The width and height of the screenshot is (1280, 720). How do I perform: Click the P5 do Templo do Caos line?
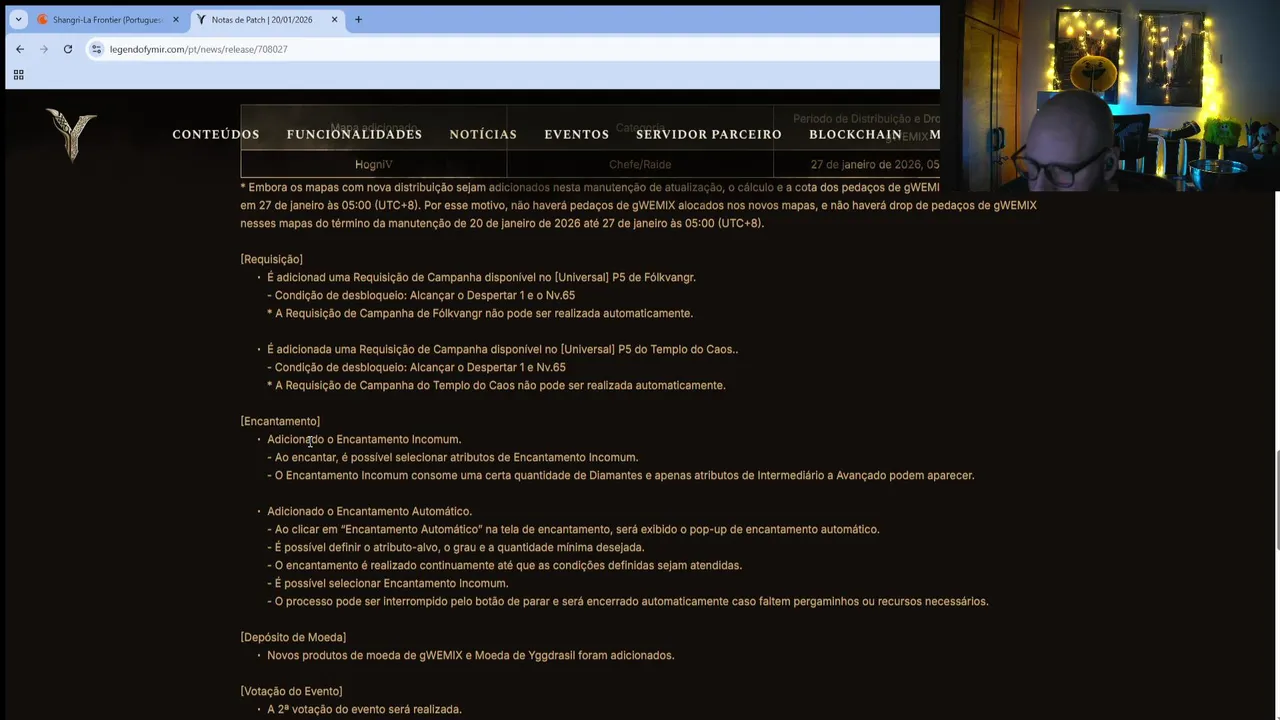pyautogui.click(x=502, y=349)
